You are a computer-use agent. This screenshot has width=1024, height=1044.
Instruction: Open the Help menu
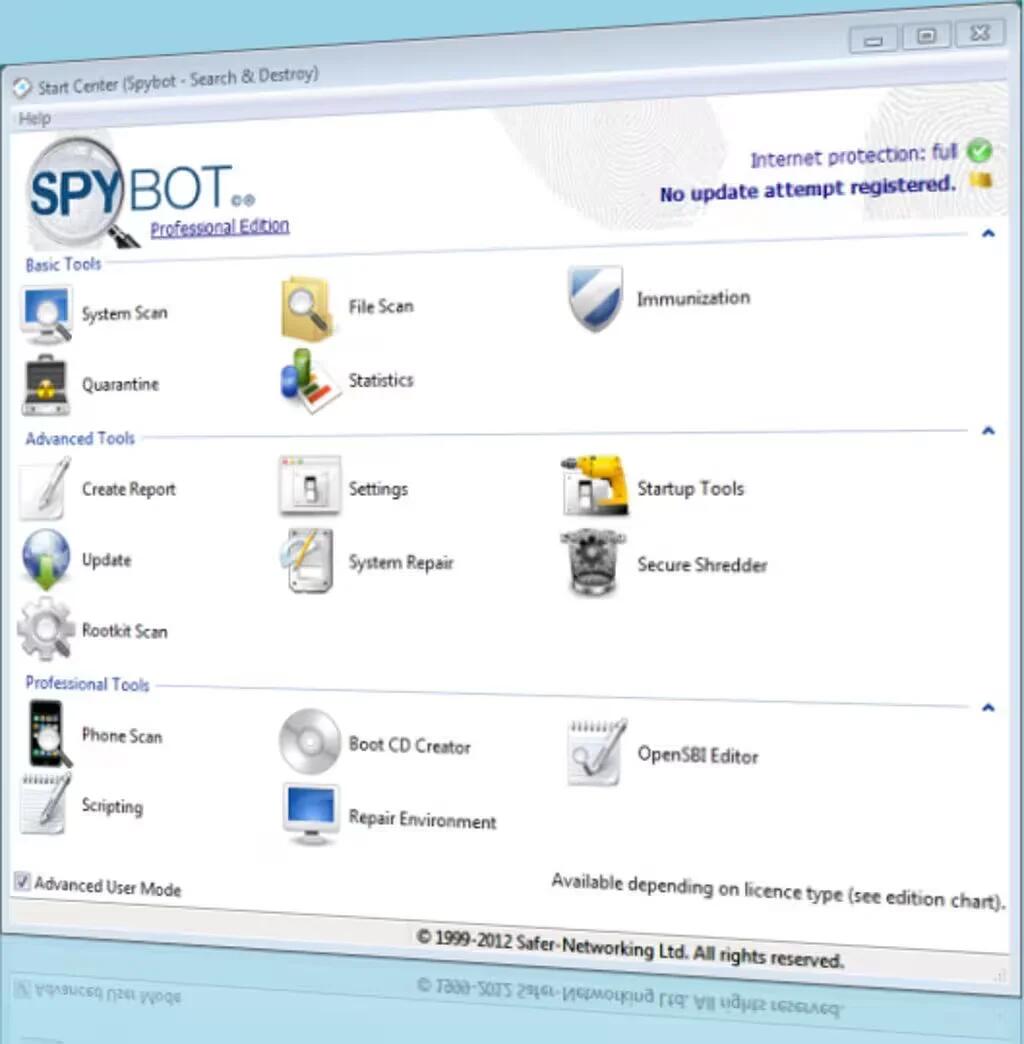pyautogui.click(x=34, y=119)
